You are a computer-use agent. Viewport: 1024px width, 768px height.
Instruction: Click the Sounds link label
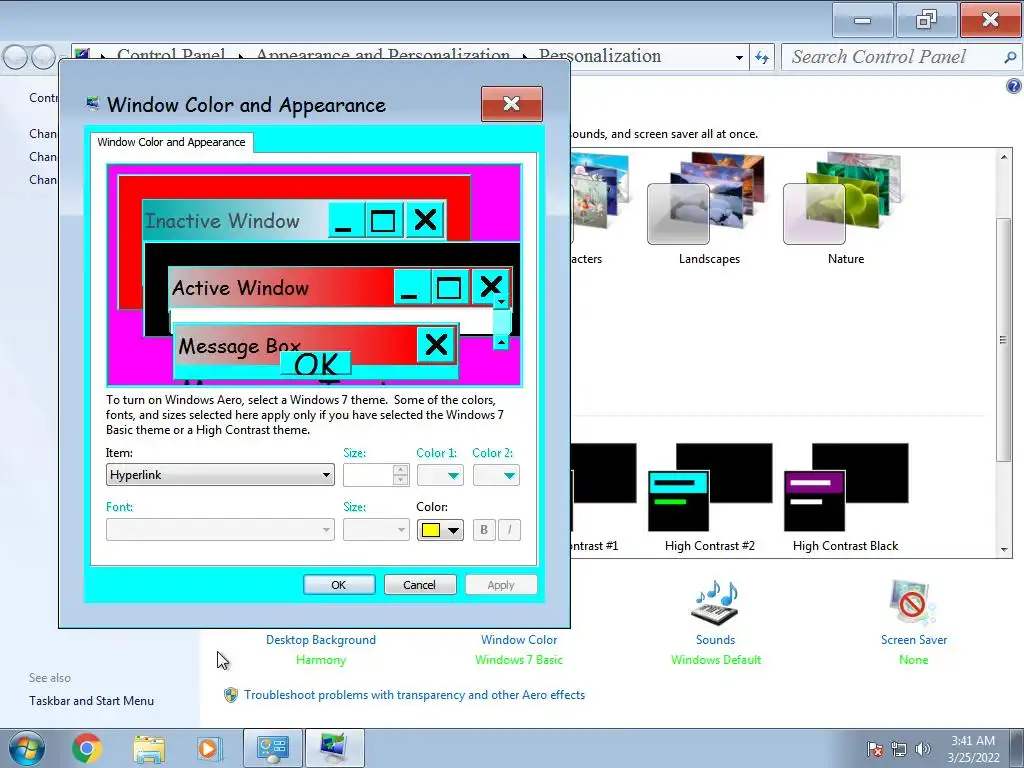(x=715, y=640)
